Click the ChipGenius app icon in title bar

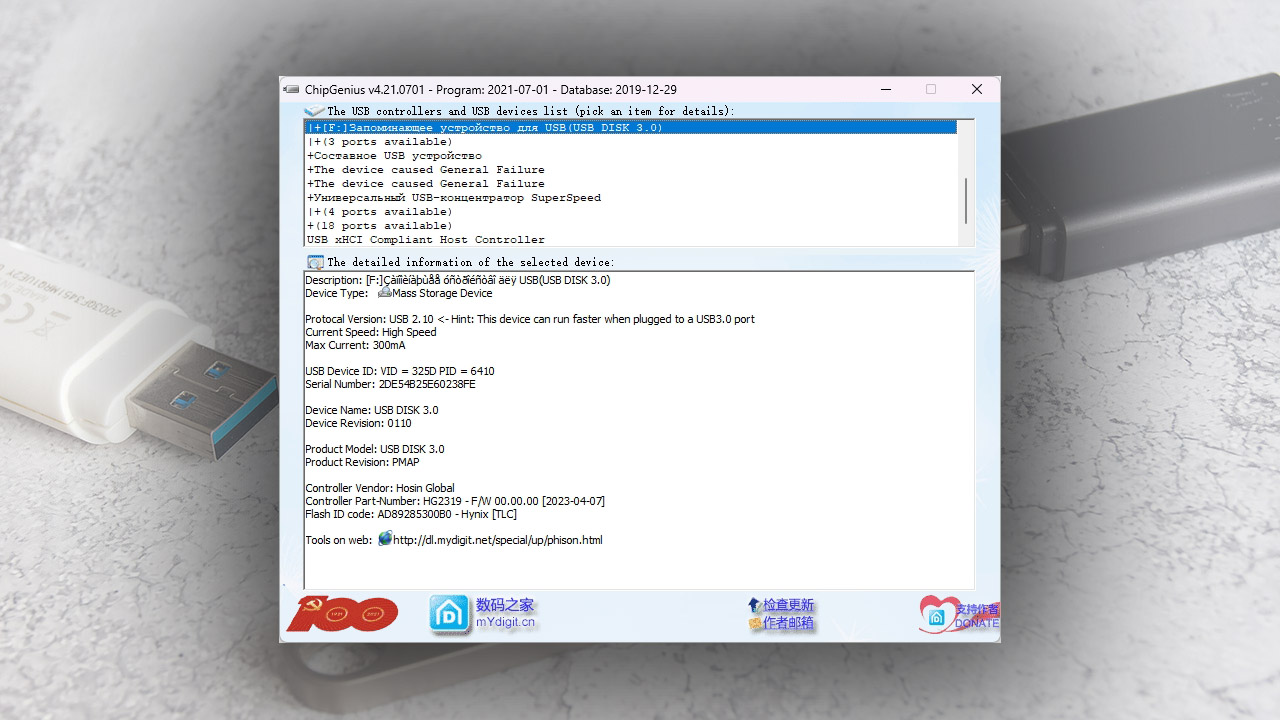291,89
